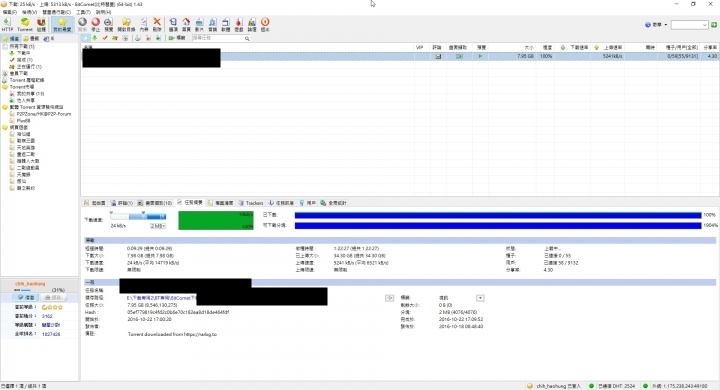Click the screenshot capture icon in task row
720x390 pixels.
pyautogui.click(x=459, y=57)
